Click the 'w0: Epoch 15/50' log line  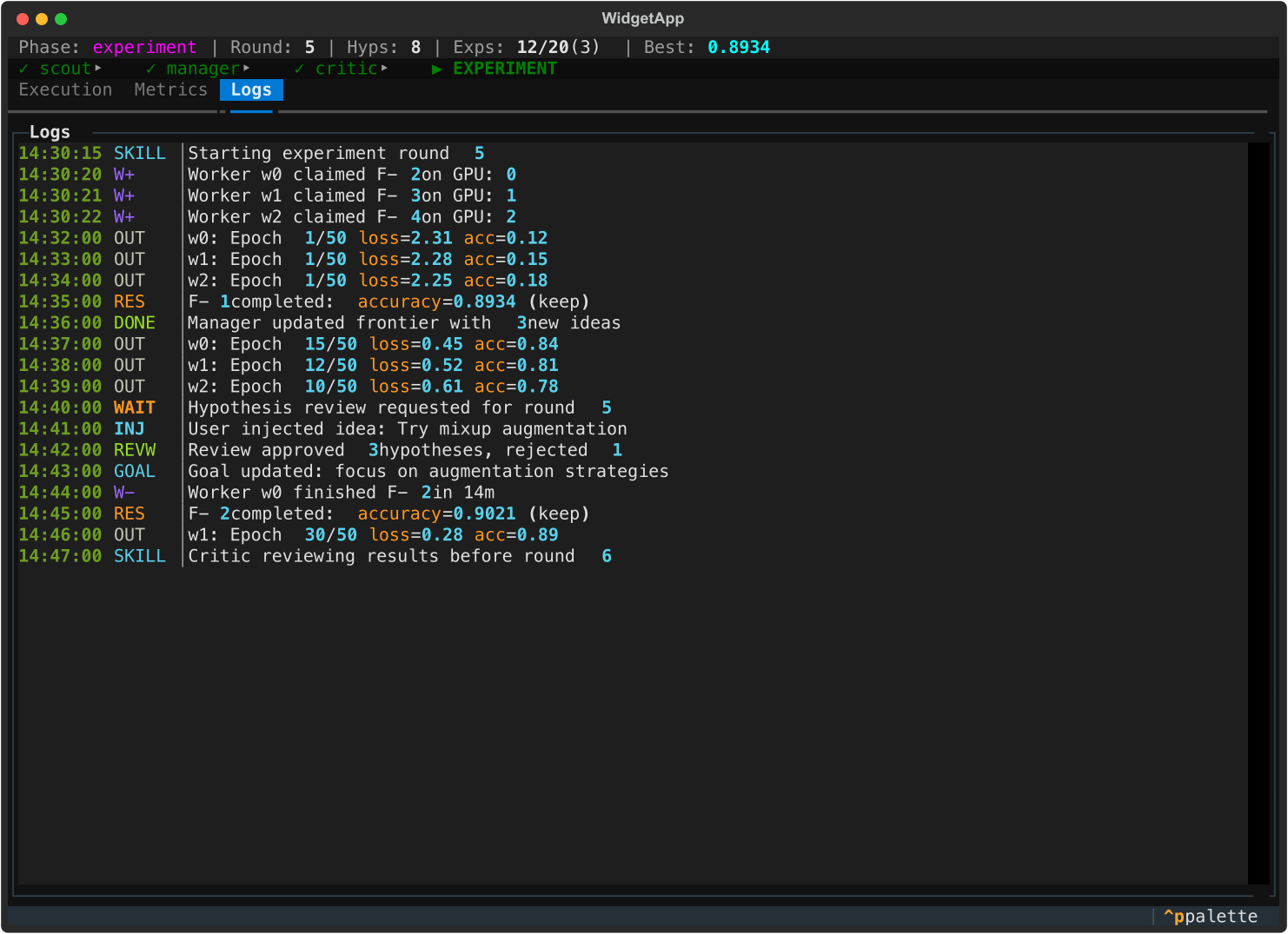click(633, 344)
